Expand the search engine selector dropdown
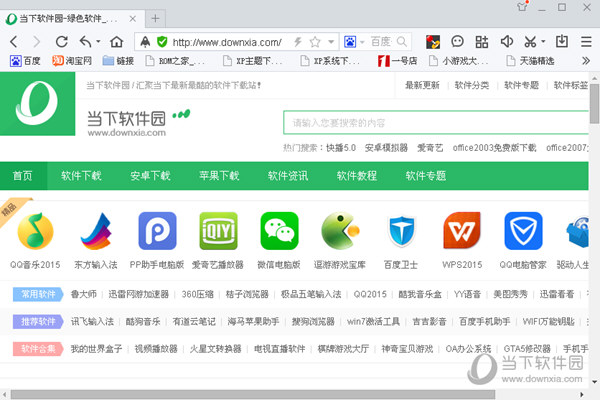 point(362,41)
